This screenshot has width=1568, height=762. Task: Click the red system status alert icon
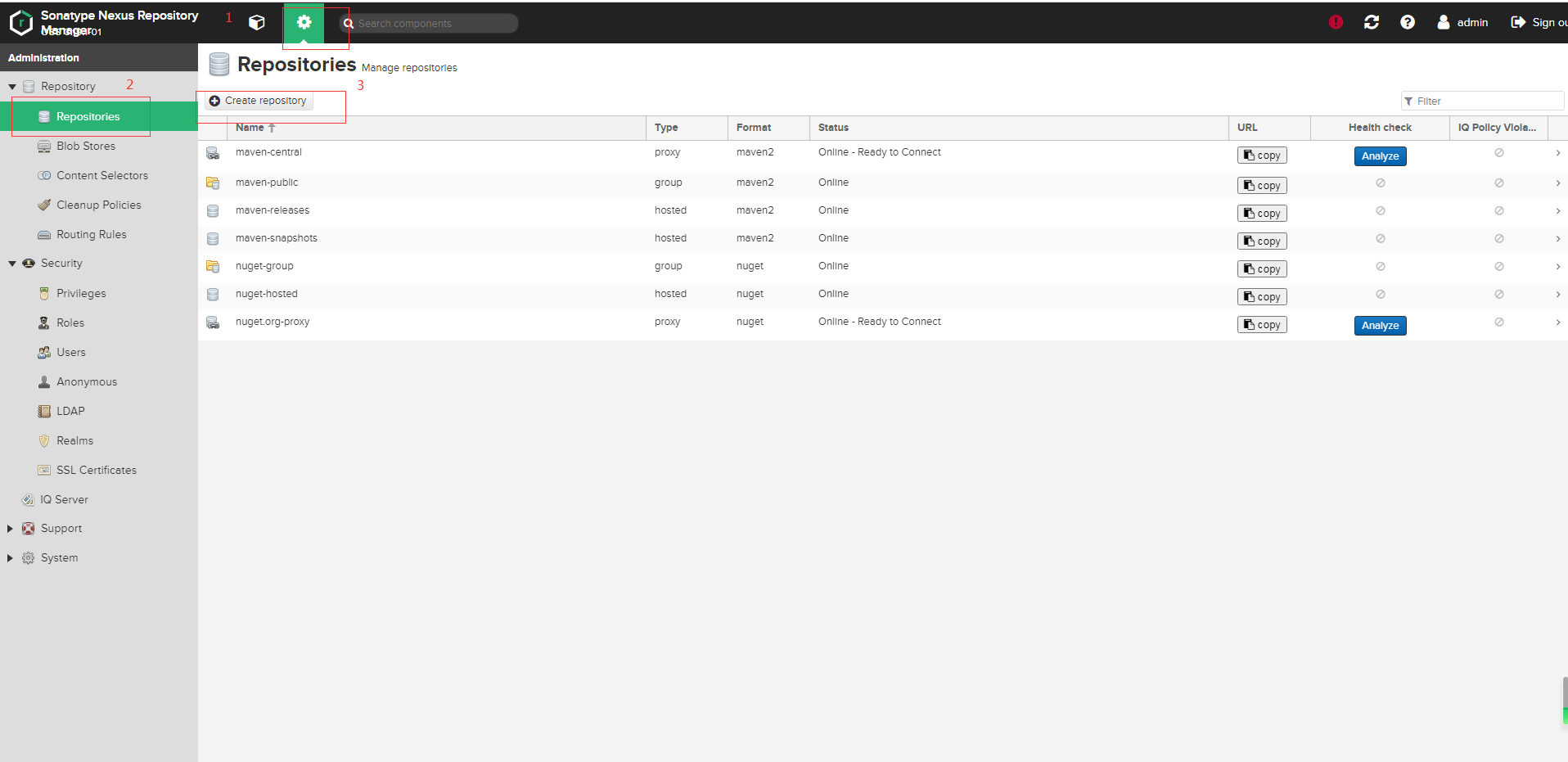pyautogui.click(x=1336, y=22)
